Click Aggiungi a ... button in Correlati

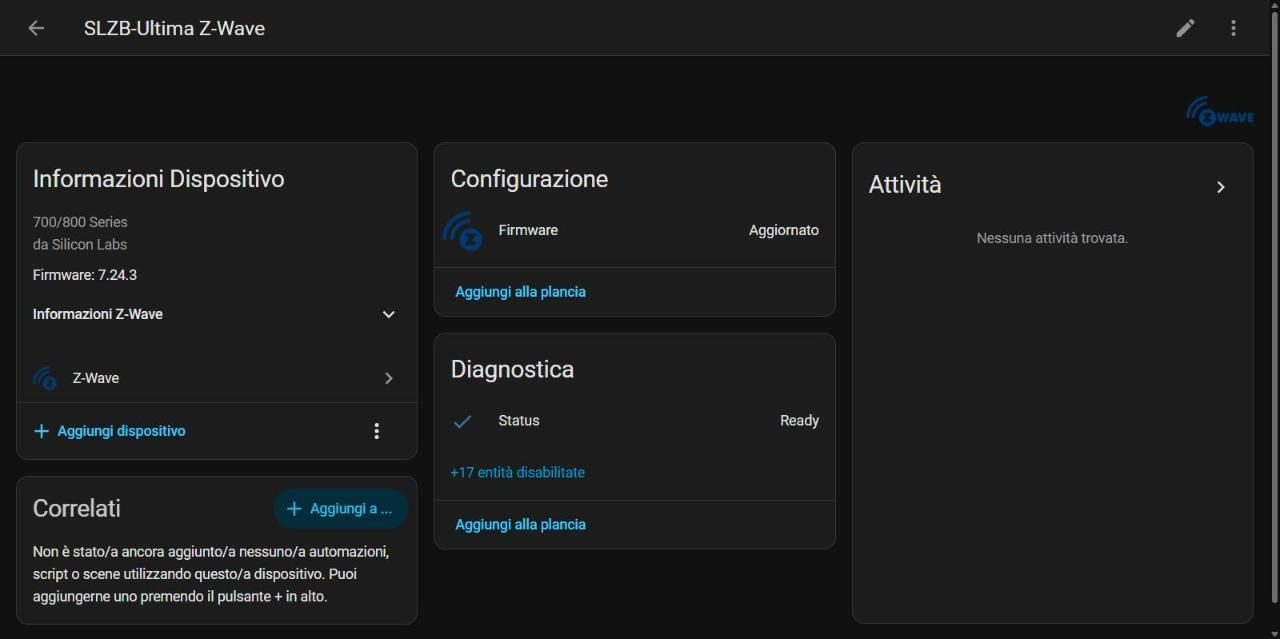(x=340, y=509)
